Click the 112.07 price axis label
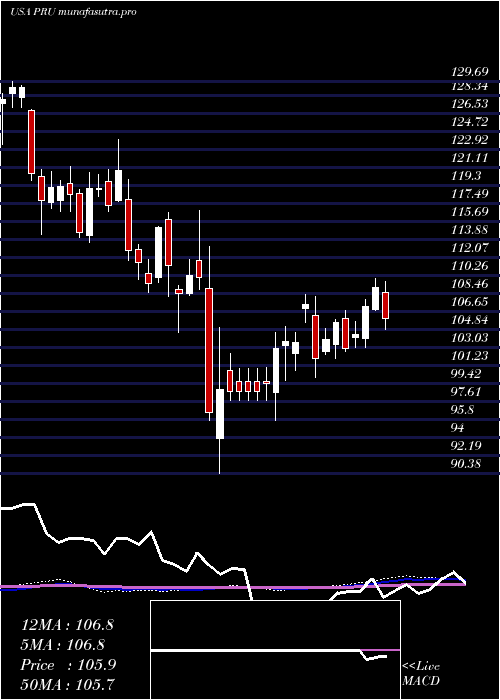This screenshot has height=700, width=500. 469,248
